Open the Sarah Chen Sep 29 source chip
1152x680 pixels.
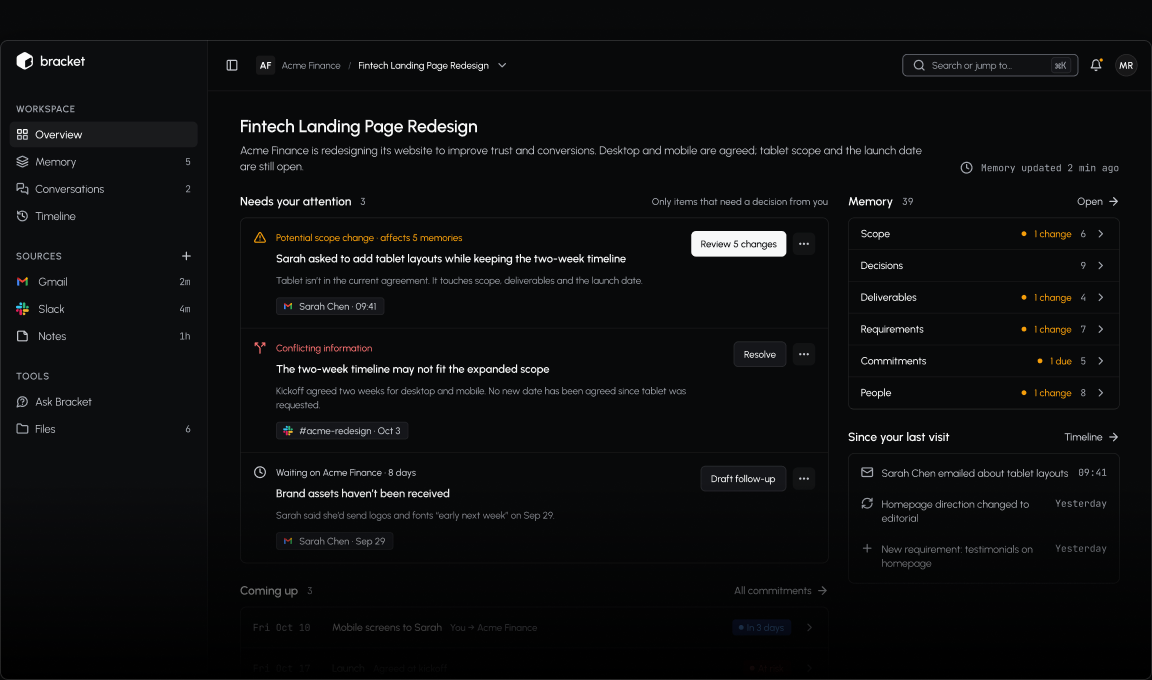[334, 541]
